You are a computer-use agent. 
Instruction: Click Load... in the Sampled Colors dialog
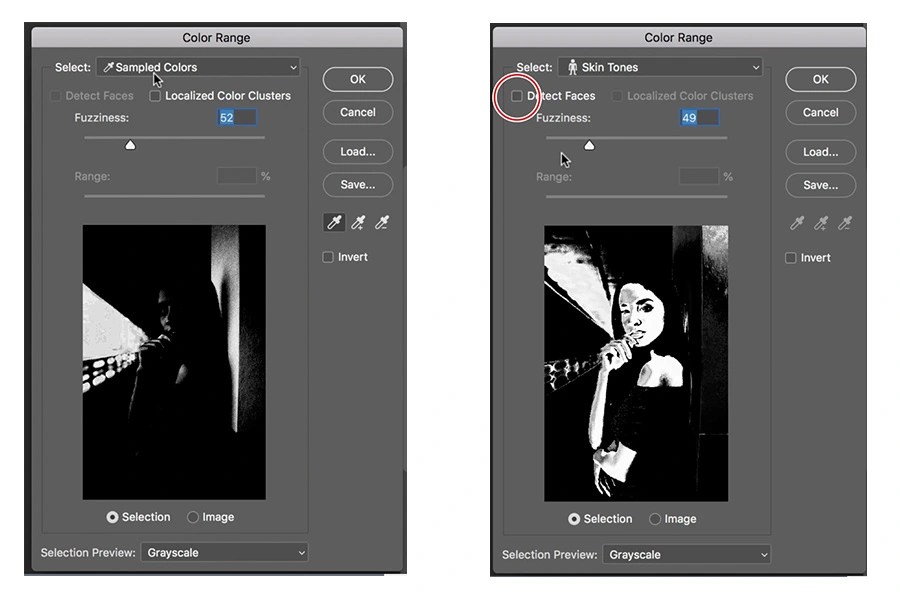point(358,152)
